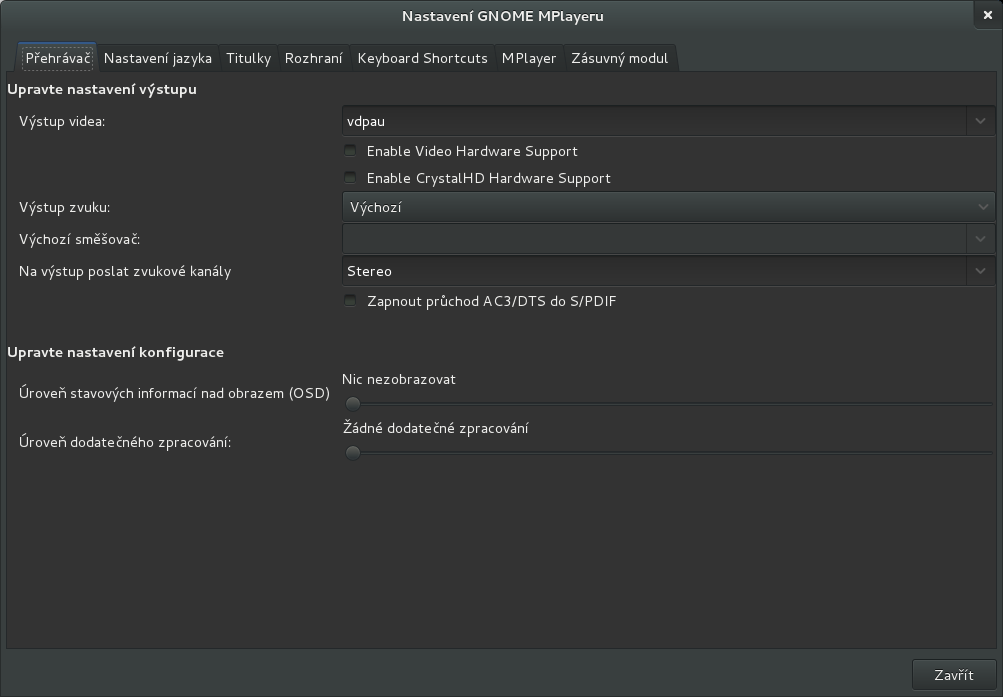1003x697 pixels.
Task: Click the Žádné dodatečné zpracování value text
Action: 436,428
